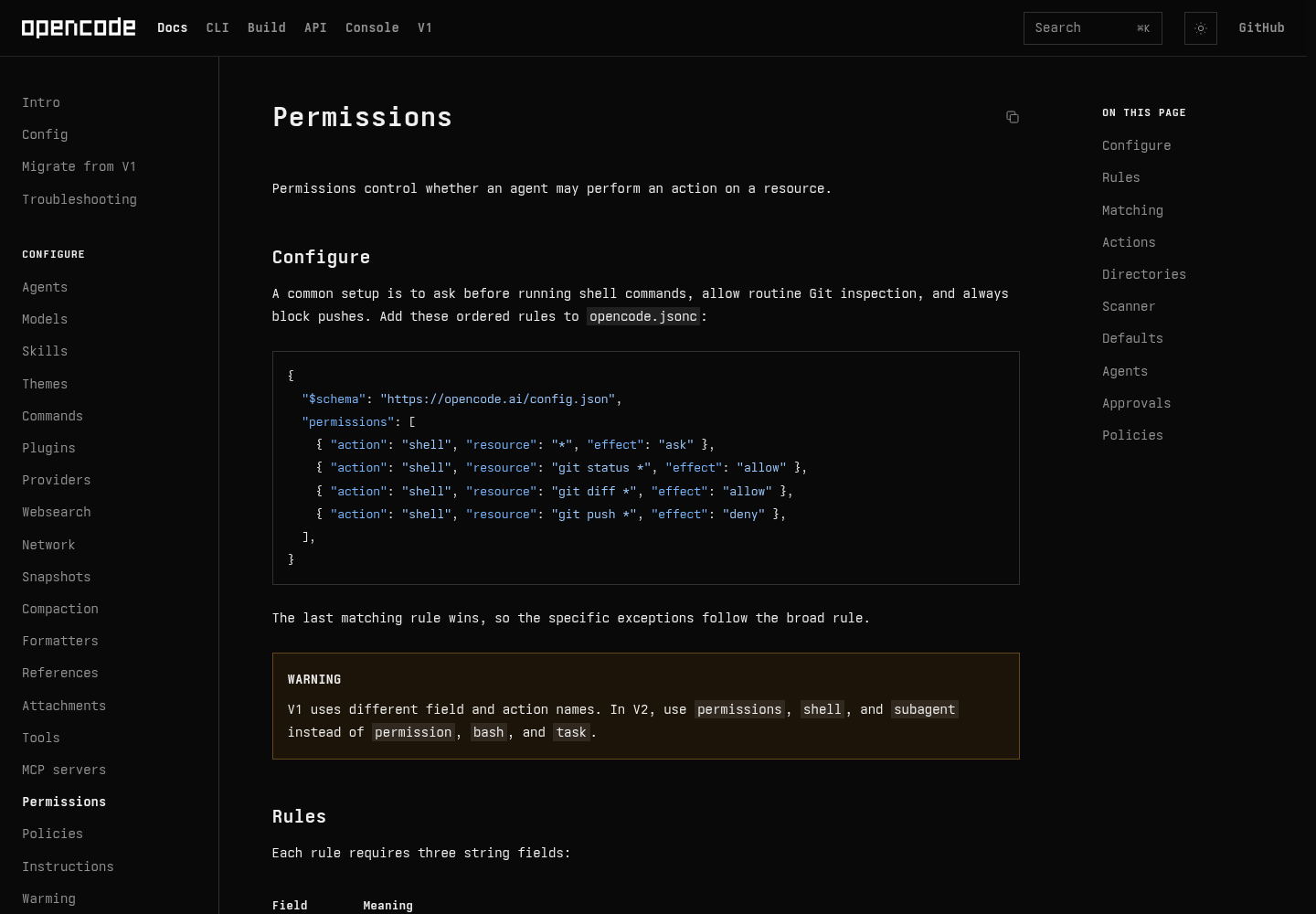Open the Console nav item
The image size is (1316, 914).
[372, 28]
